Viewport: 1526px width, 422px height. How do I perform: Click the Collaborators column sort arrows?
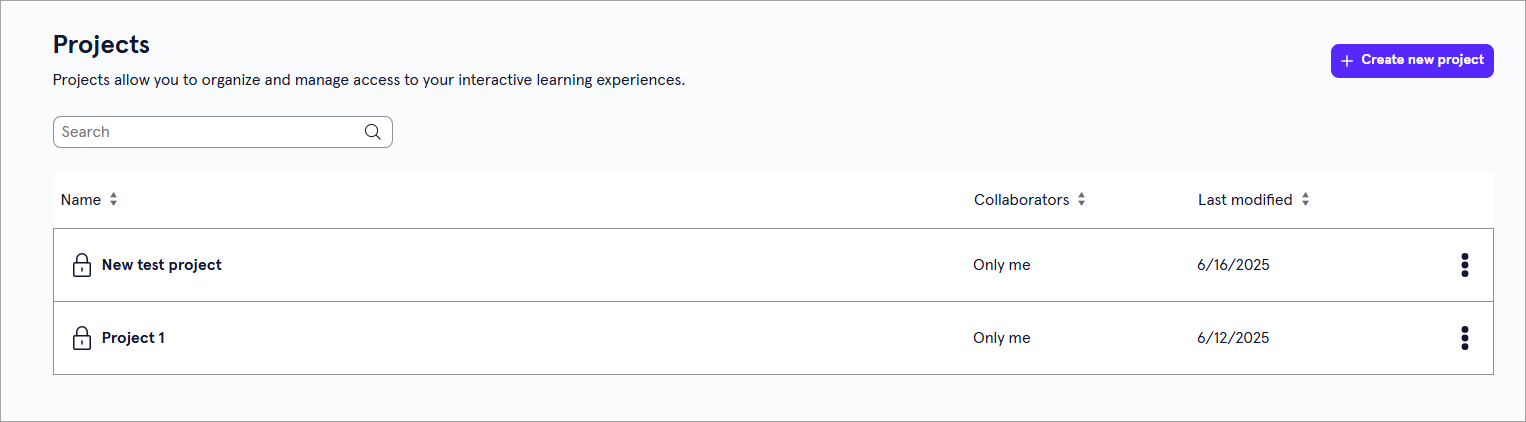click(1081, 200)
